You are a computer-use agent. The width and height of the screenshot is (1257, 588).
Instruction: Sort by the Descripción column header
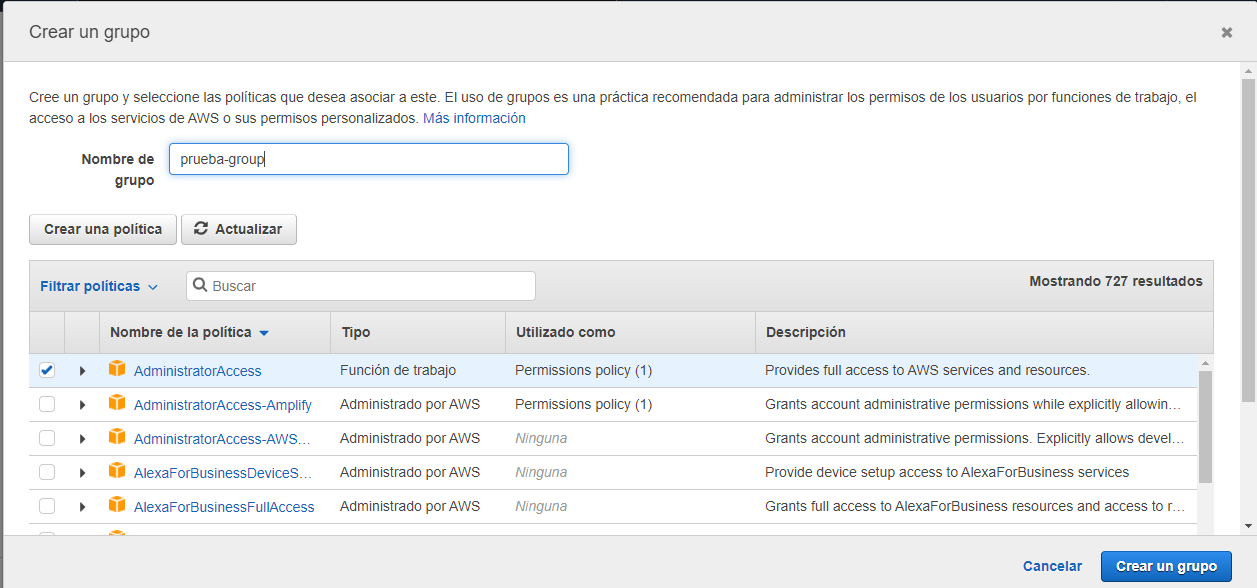pyautogui.click(x=797, y=332)
